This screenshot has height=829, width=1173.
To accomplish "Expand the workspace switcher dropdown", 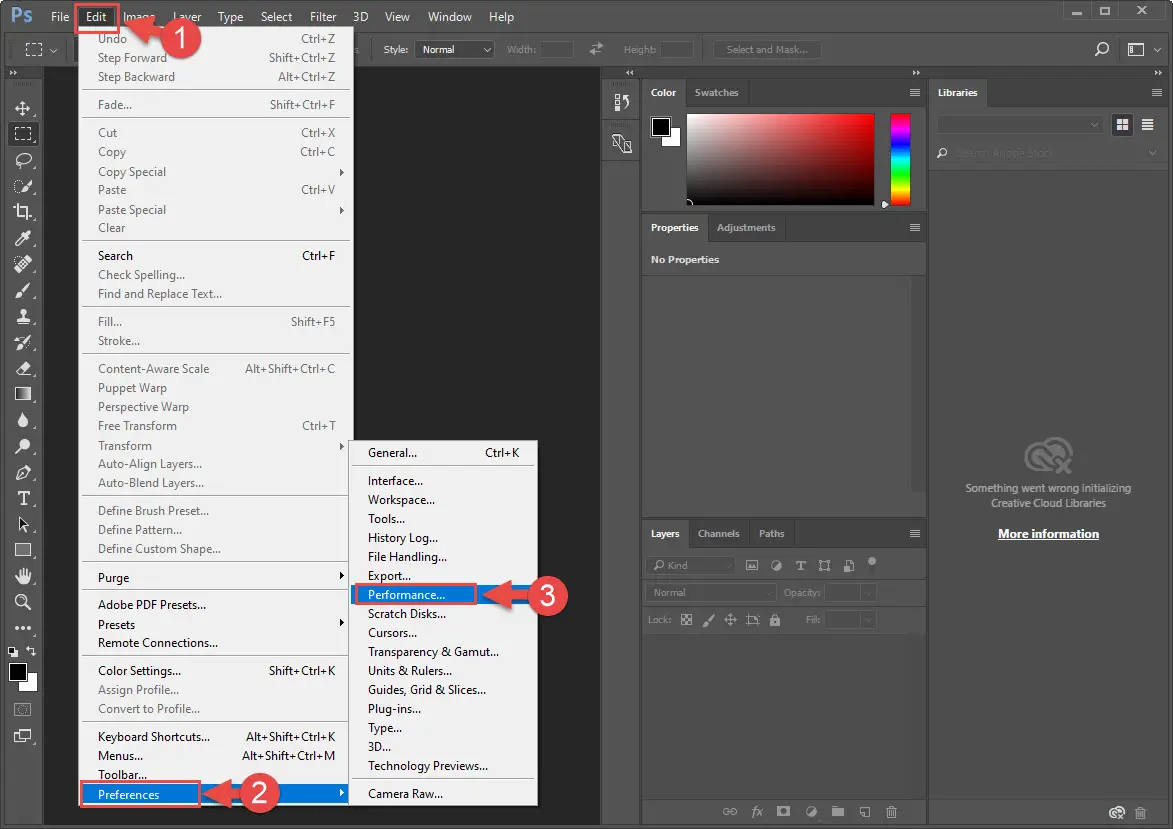I will (x=1141, y=49).
